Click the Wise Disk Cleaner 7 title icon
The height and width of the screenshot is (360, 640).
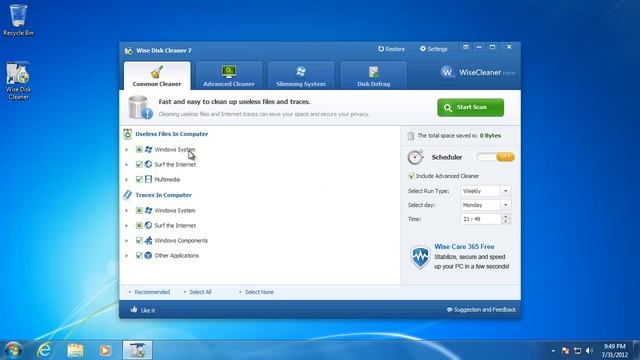point(129,51)
